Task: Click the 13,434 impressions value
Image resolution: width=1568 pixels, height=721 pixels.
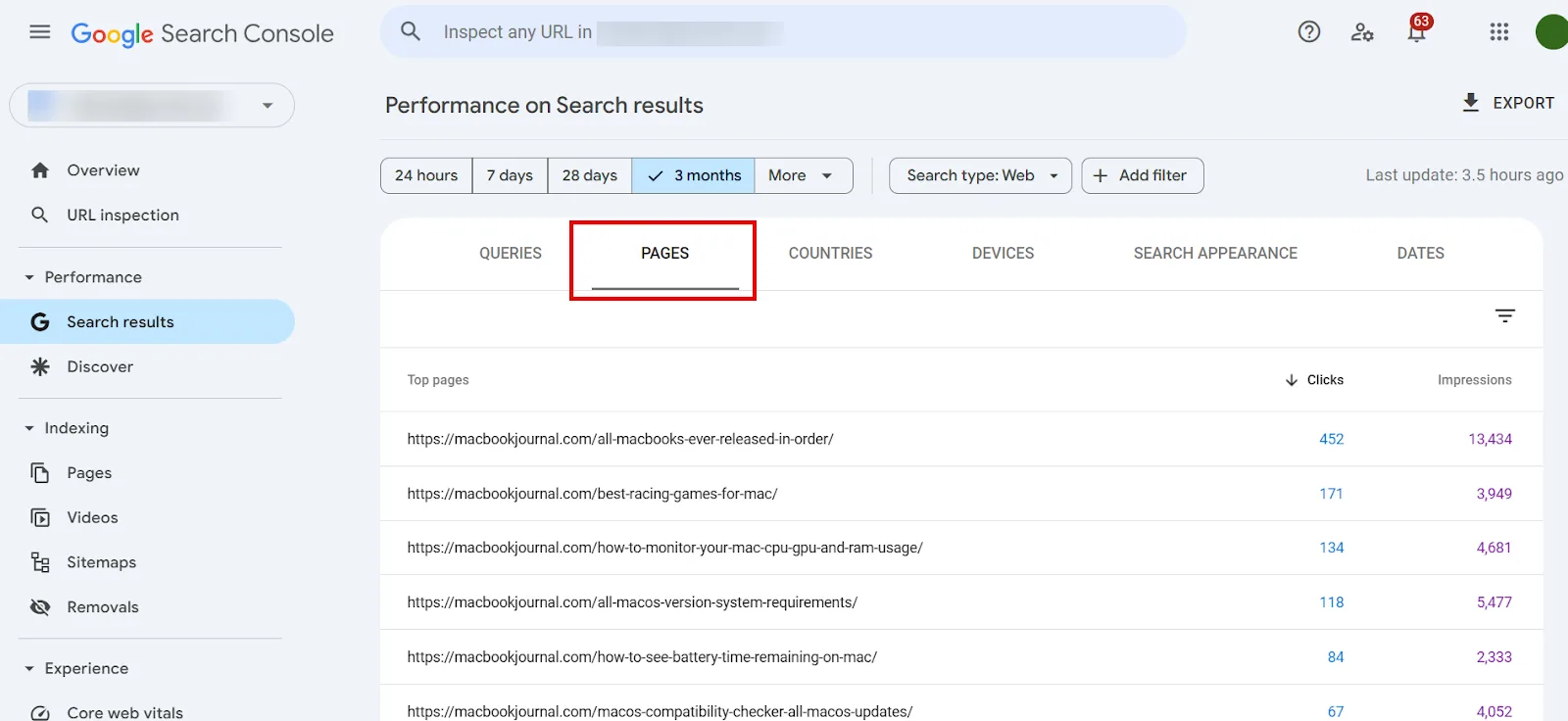Action: 1490,439
